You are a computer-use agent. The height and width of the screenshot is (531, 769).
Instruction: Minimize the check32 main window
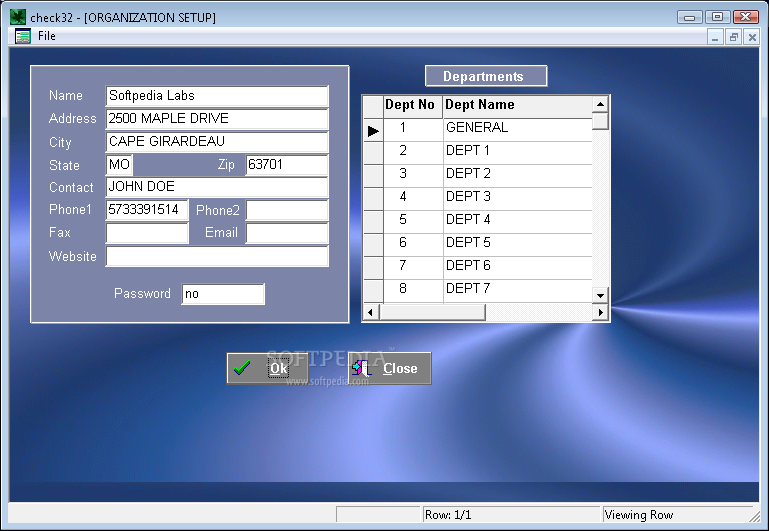click(690, 17)
